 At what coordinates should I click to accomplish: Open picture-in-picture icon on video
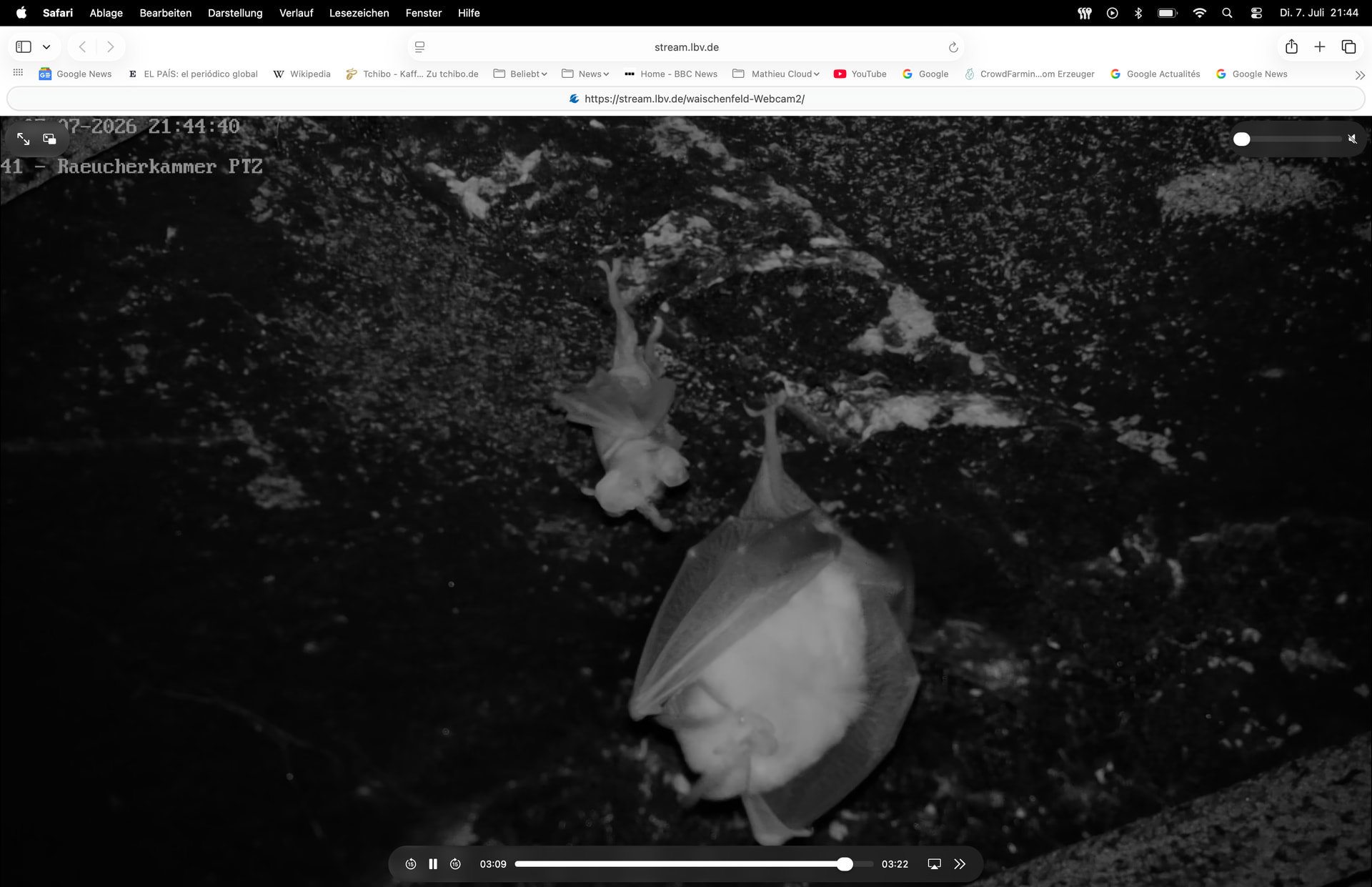[x=49, y=139]
